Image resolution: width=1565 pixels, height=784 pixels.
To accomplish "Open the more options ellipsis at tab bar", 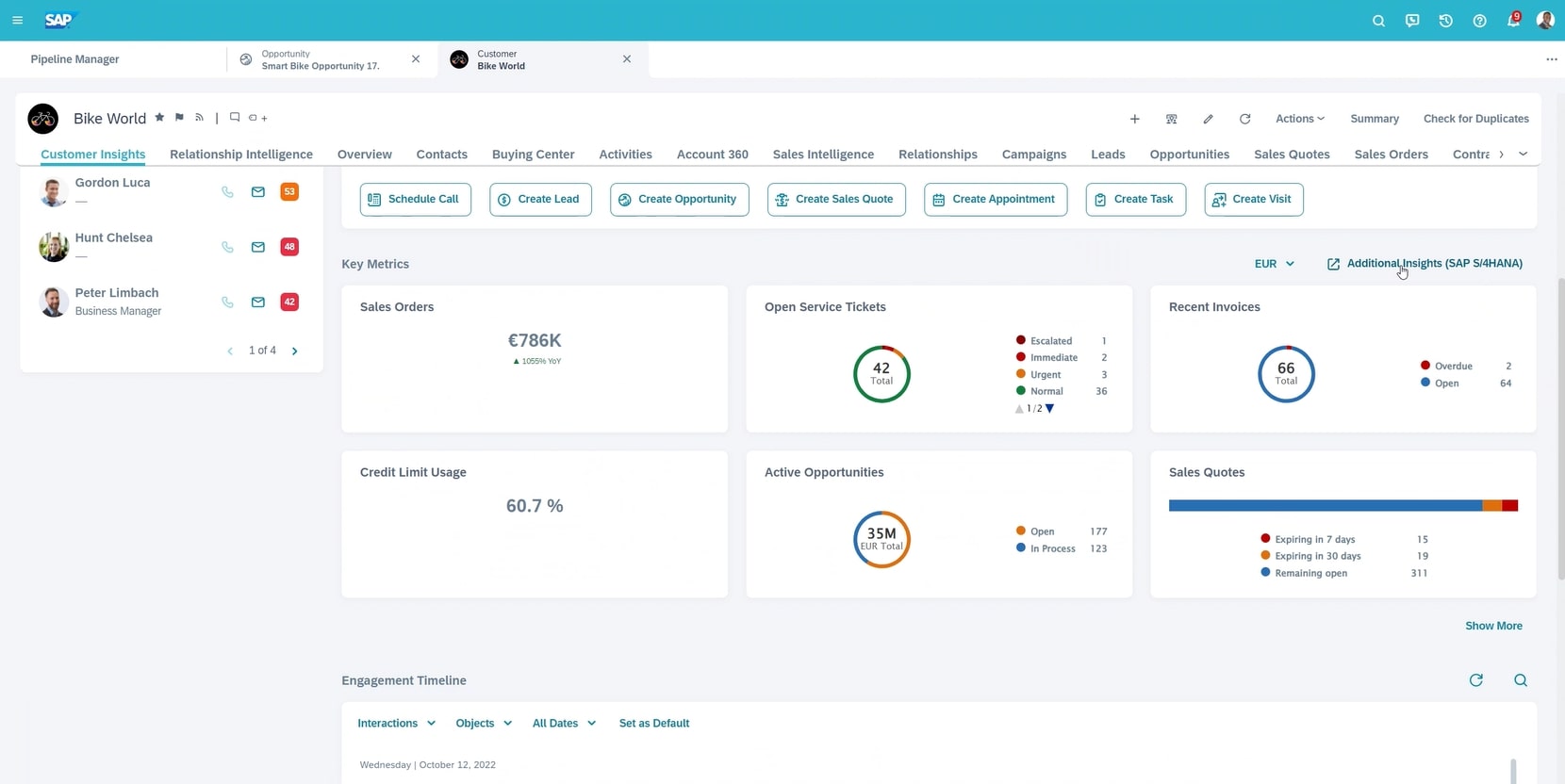I will click(x=1552, y=59).
